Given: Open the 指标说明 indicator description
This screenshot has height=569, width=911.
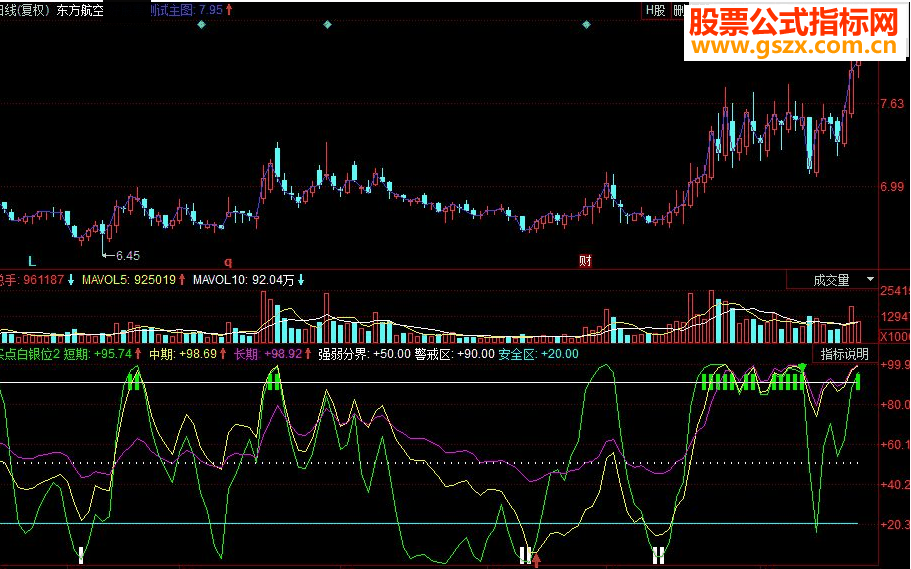Looking at the screenshot, I should [844, 354].
